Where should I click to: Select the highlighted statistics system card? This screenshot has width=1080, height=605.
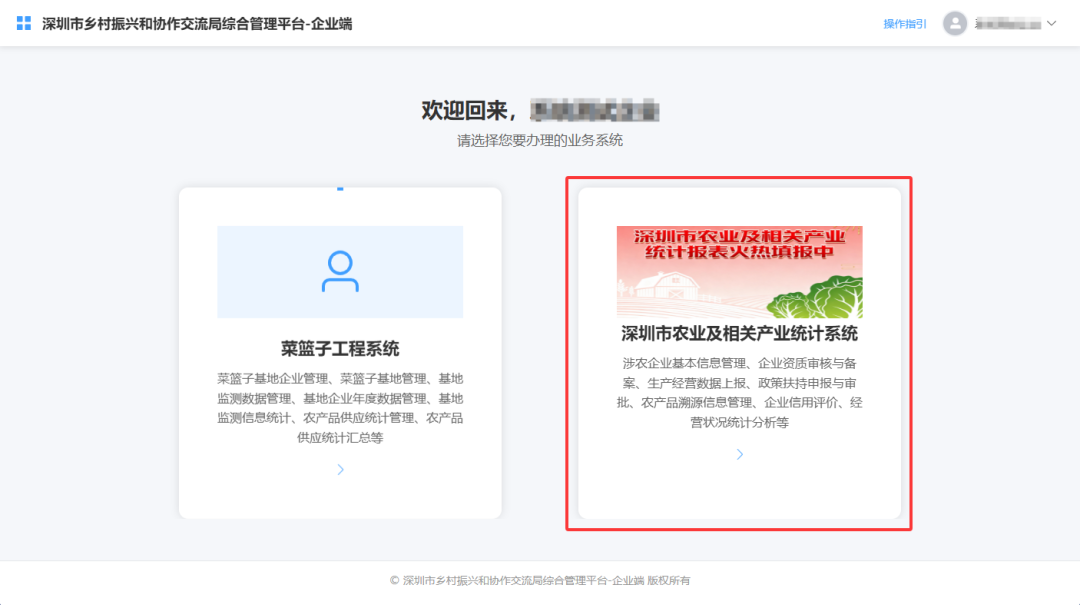[x=739, y=355]
